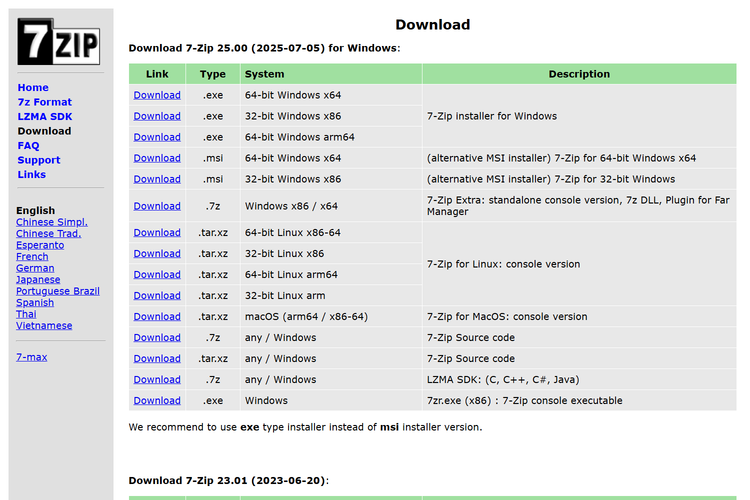This screenshot has width=750, height=500.
Task: Open the 7z Format page
Action: pos(44,102)
